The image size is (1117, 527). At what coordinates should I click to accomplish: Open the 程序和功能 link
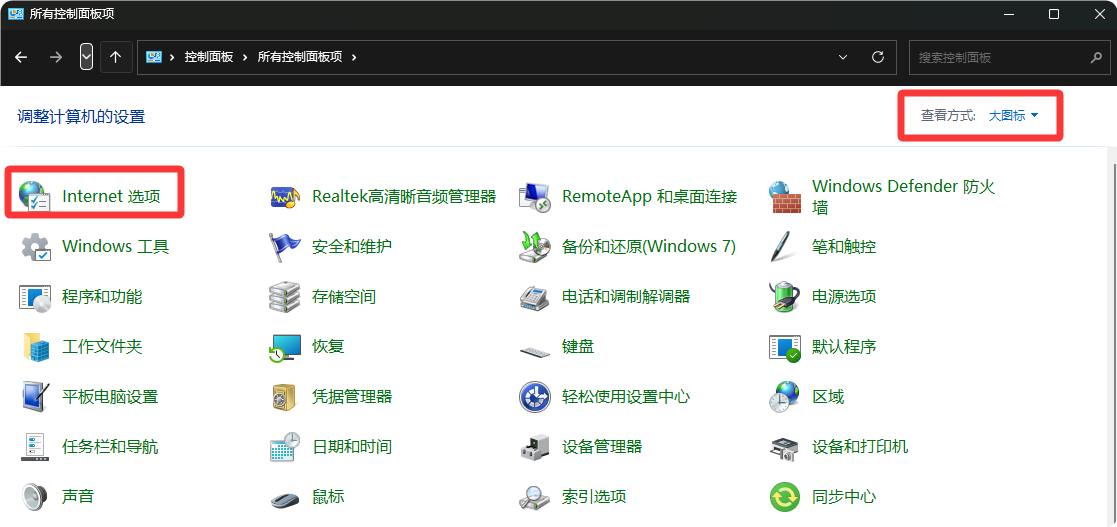click(102, 296)
